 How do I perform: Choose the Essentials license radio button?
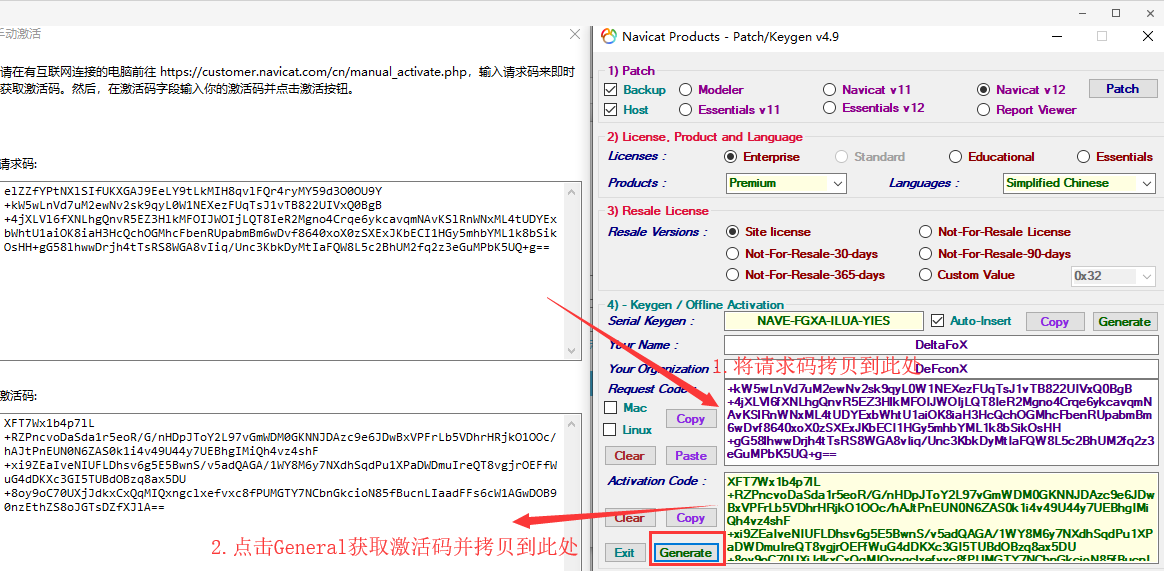coord(1084,157)
